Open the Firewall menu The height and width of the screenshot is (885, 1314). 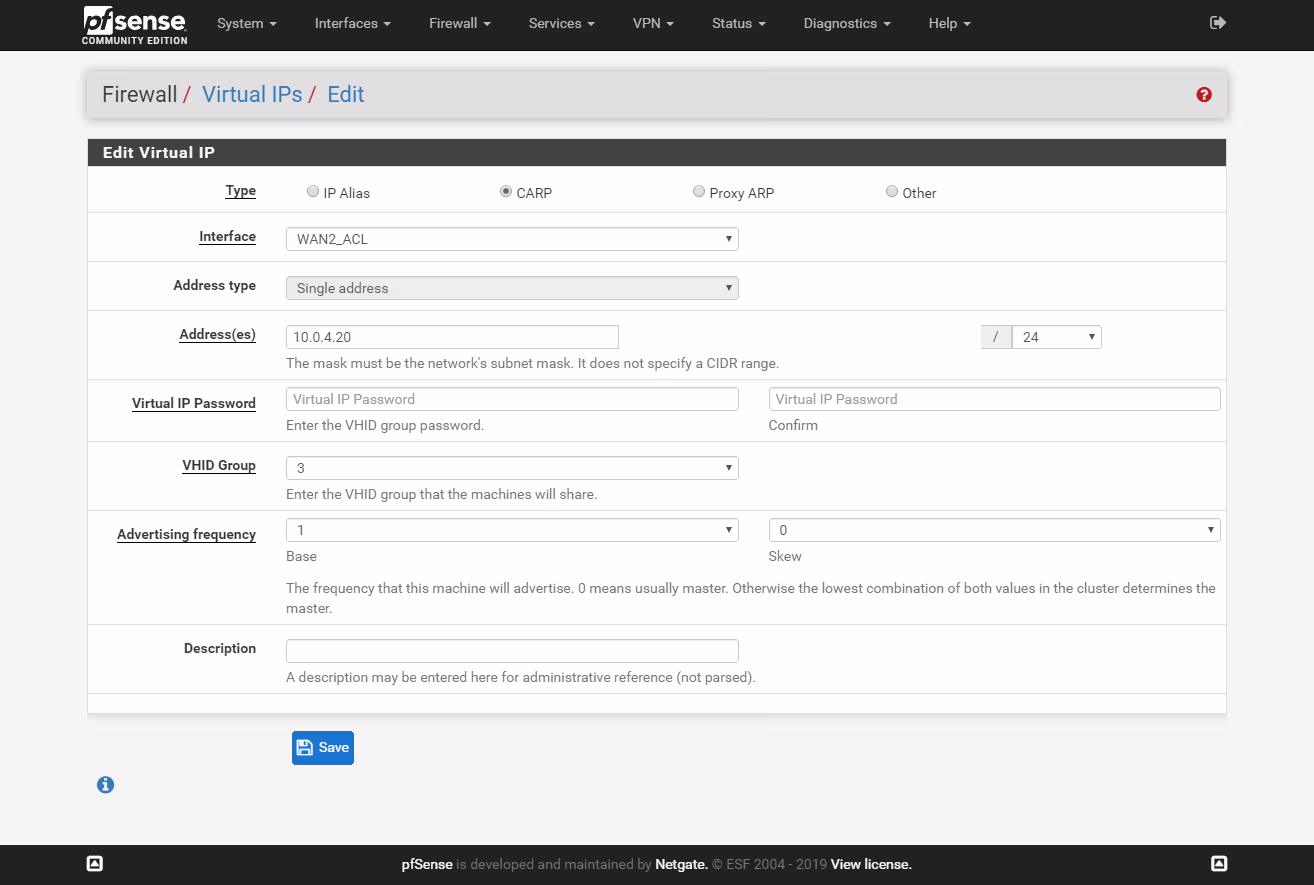click(x=459, y=23)
